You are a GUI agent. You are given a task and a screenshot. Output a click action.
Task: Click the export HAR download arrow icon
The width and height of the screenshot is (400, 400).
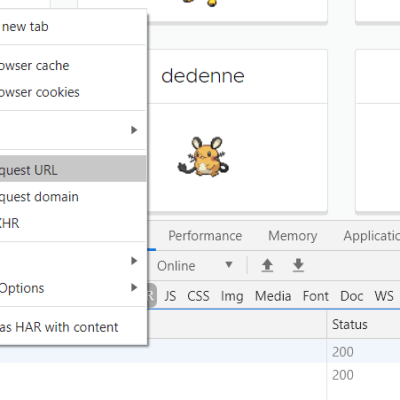[x=298, y=266]
